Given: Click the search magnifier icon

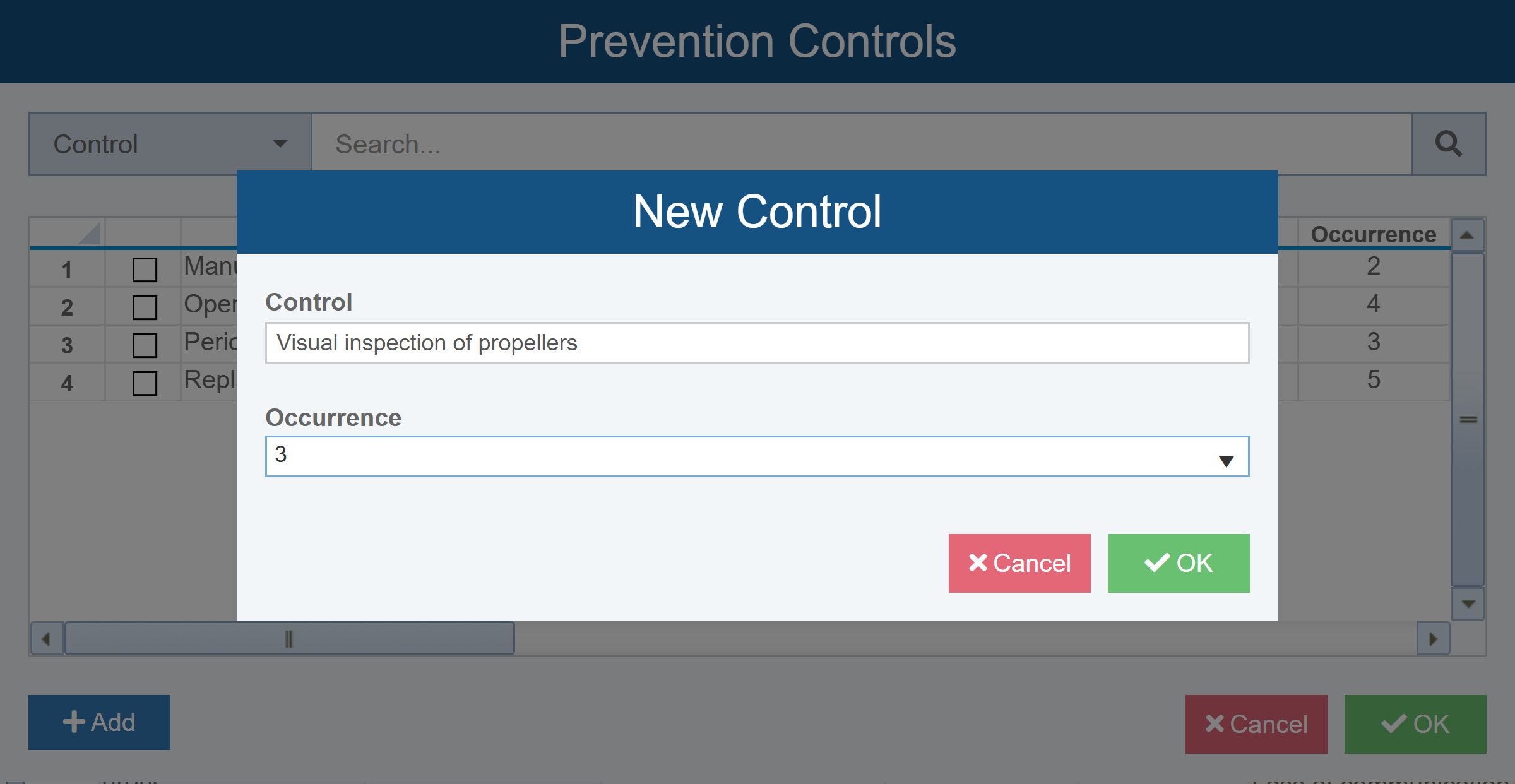Looking at the screenshot, I should (x=1448, y=144).
